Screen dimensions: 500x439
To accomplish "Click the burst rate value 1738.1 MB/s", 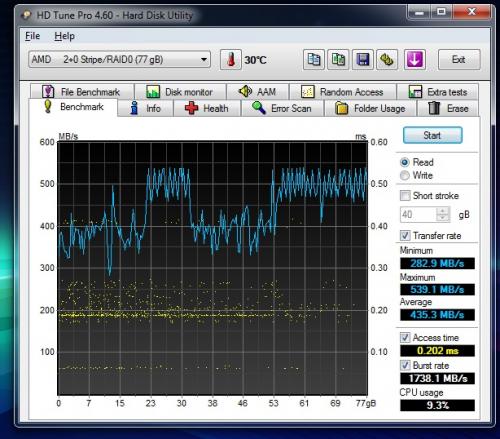I will tap(437, 378).
